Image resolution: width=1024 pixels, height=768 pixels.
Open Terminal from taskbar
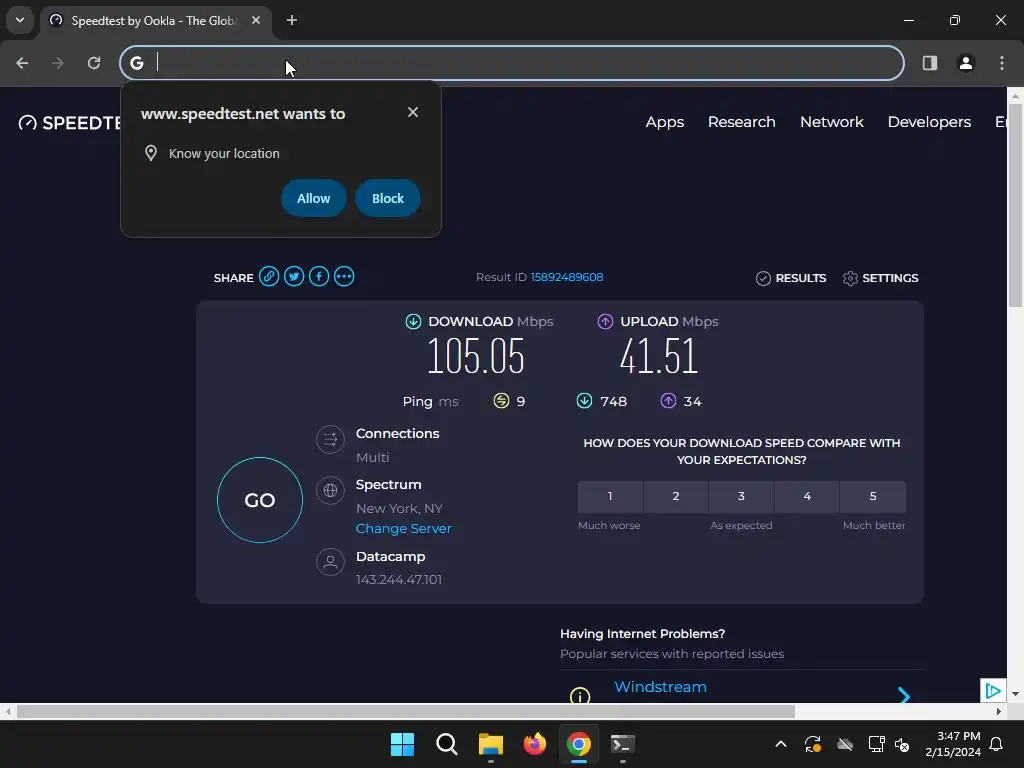coord(622,744)
